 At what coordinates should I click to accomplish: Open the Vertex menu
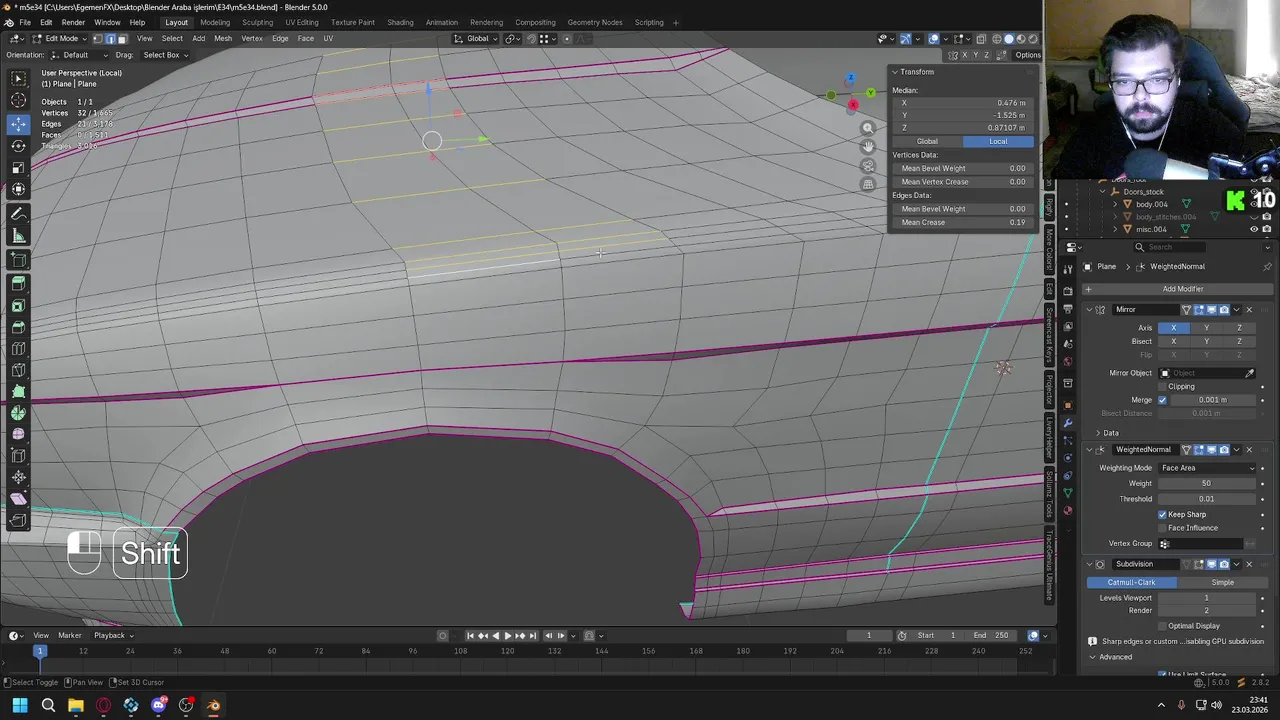(252, 39)
